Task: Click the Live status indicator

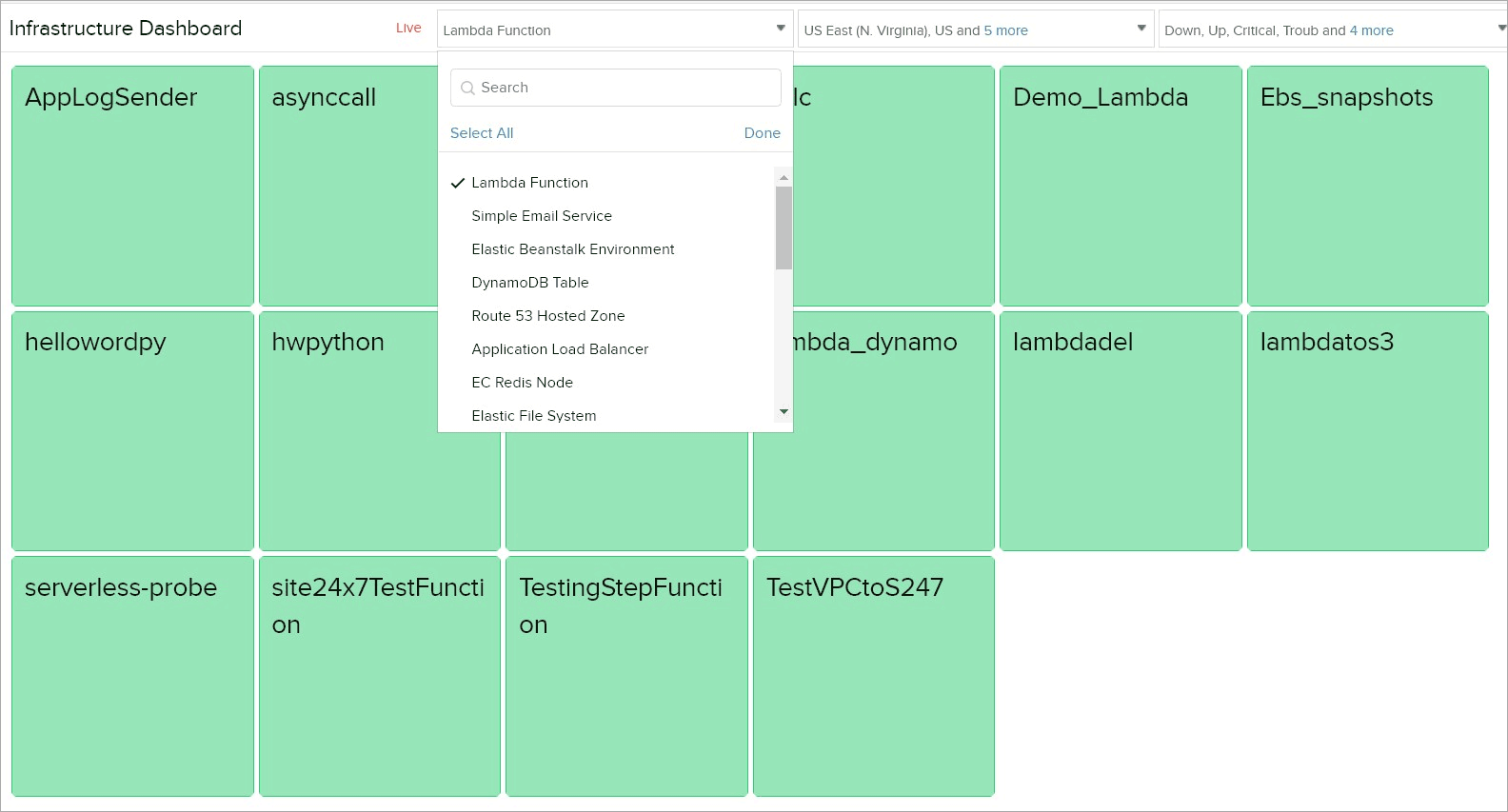Action: tap(408, 29)
